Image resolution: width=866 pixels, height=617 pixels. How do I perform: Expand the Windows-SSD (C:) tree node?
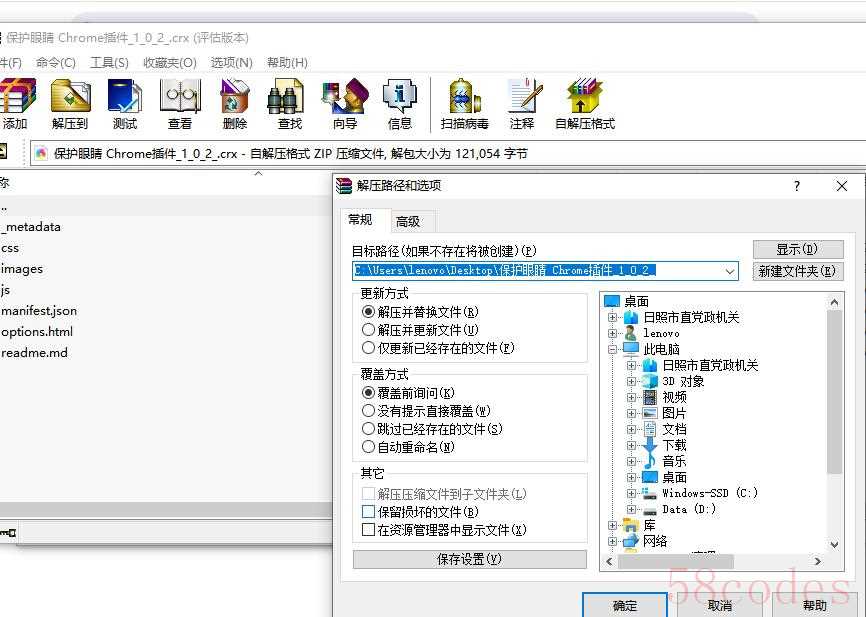click(632, 493)
